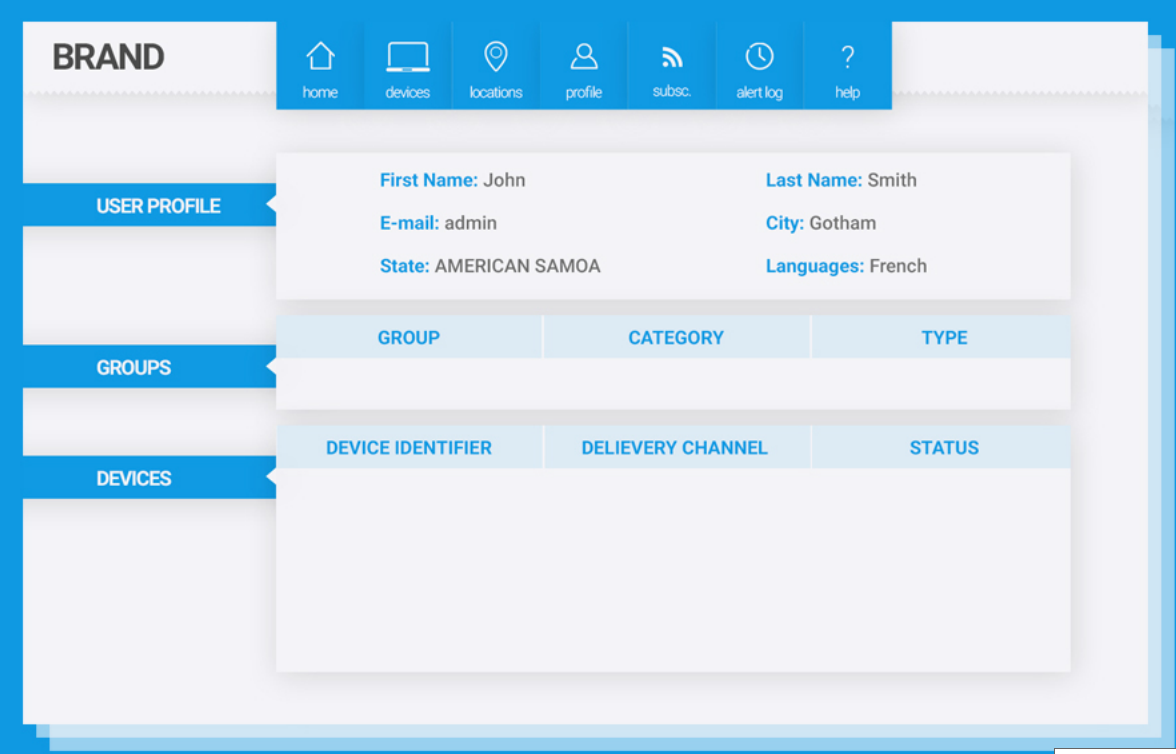Image resolution: width=1176 pixels, height=754 pixels.
Task: Sort by DEVICE IDENTIFIER column header
Action: point(408,448)
